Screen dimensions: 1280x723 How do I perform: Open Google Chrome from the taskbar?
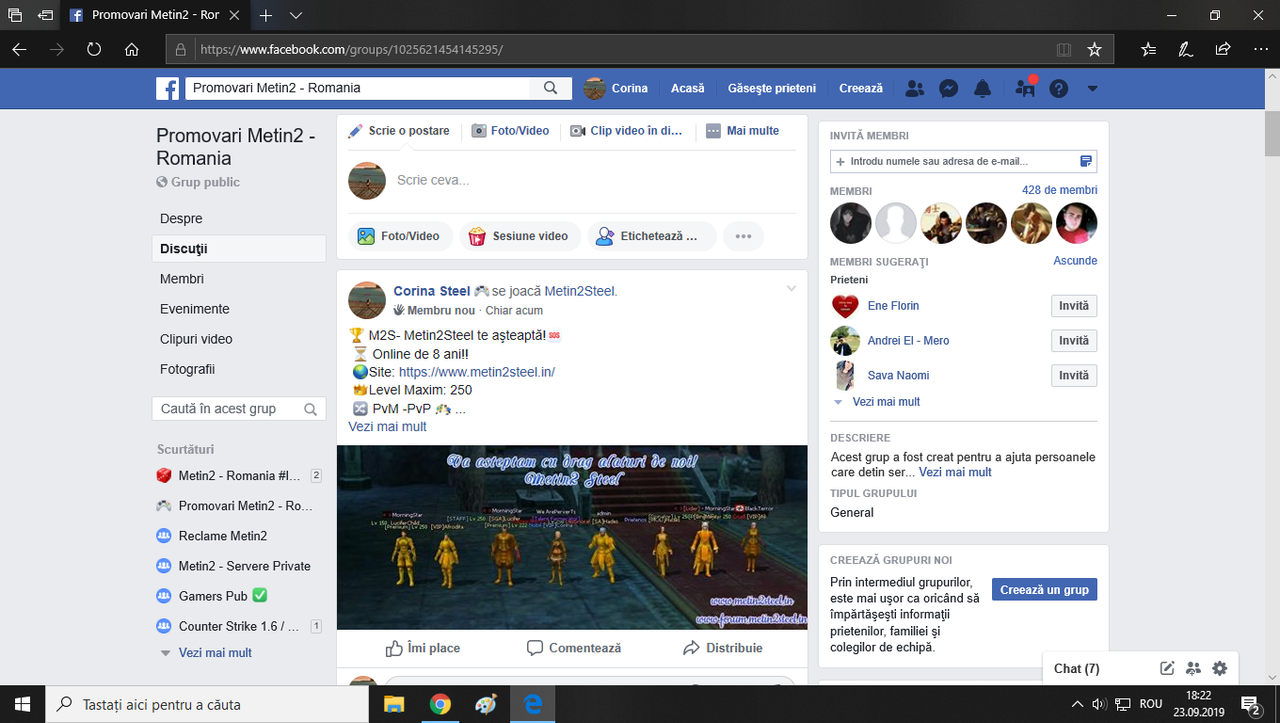coord(440,704)
